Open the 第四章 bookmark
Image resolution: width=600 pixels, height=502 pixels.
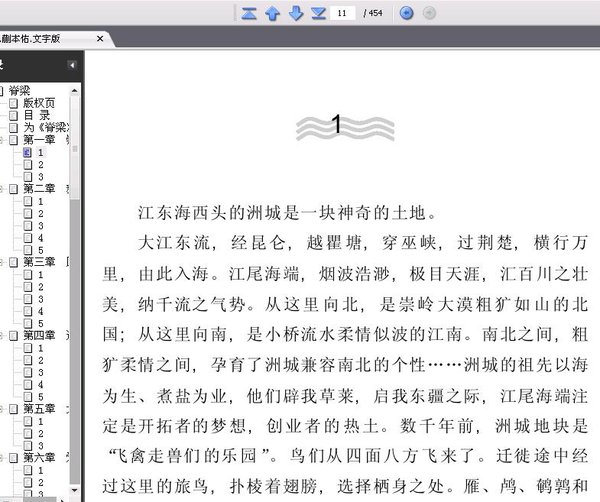pyautogui.click(x=39, y=336)
